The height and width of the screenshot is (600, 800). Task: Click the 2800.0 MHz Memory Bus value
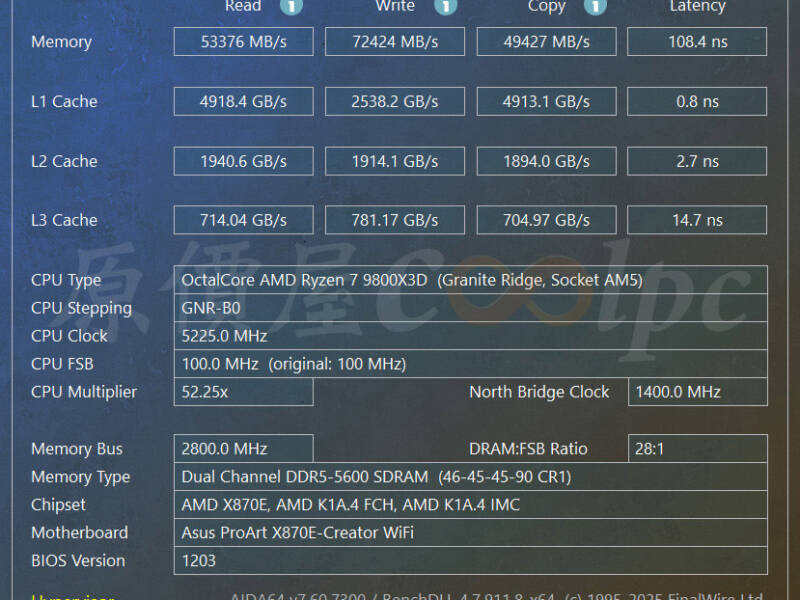click(x=243, y=448)
